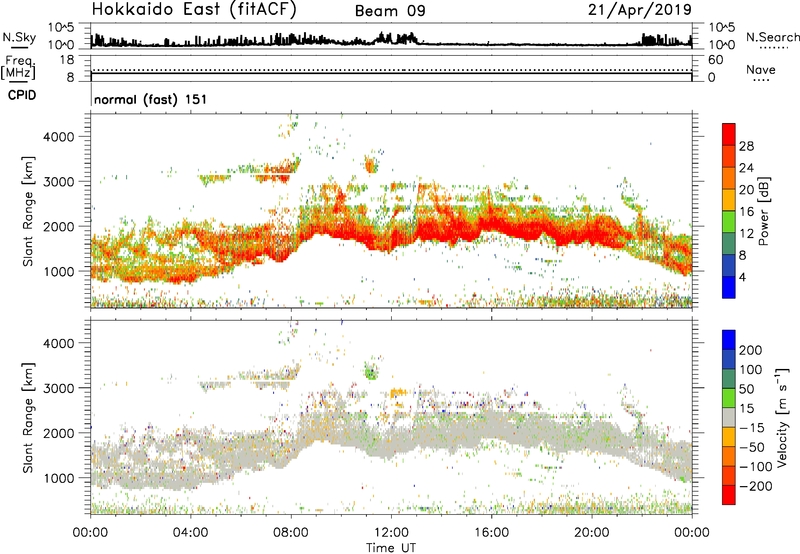The image size is (800, 554).
Task: Select the bright blue bottom Power colorbar segment
Action: 729,287
